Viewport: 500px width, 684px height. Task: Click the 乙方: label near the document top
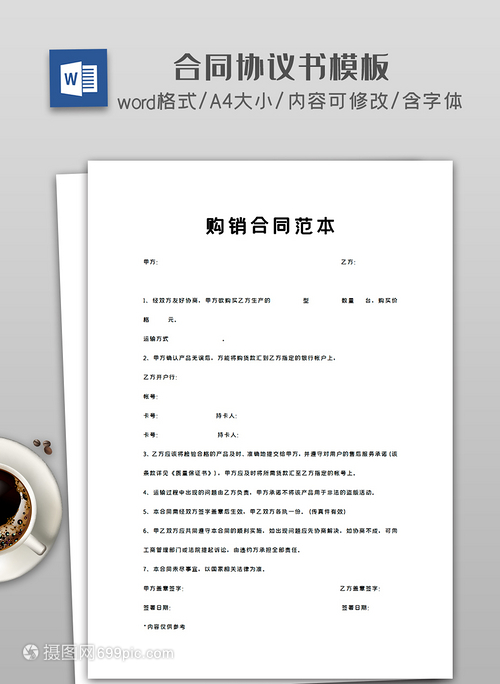(348, 262)
